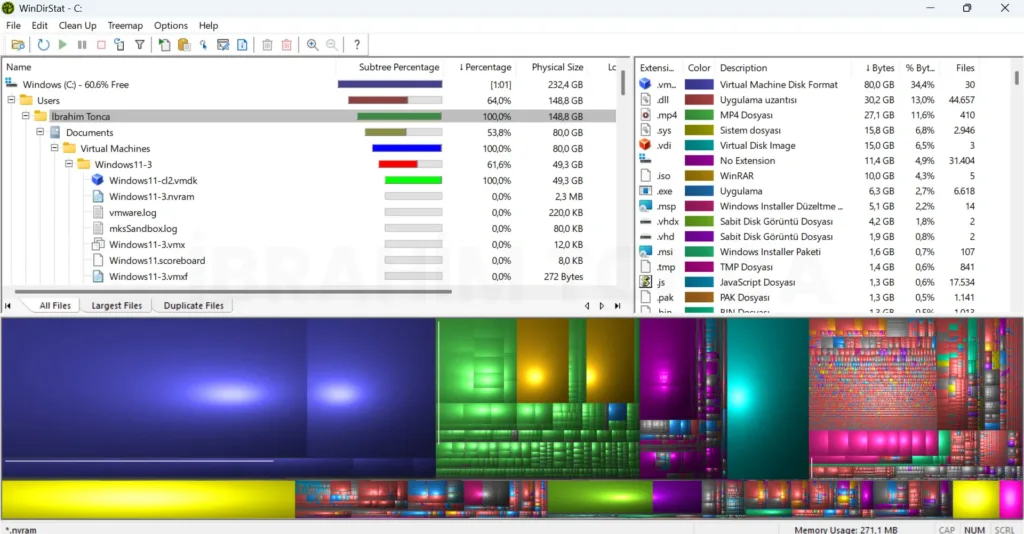Sort by the Physical Size column header
The image size is (1024, 534).
pos(552,67)
